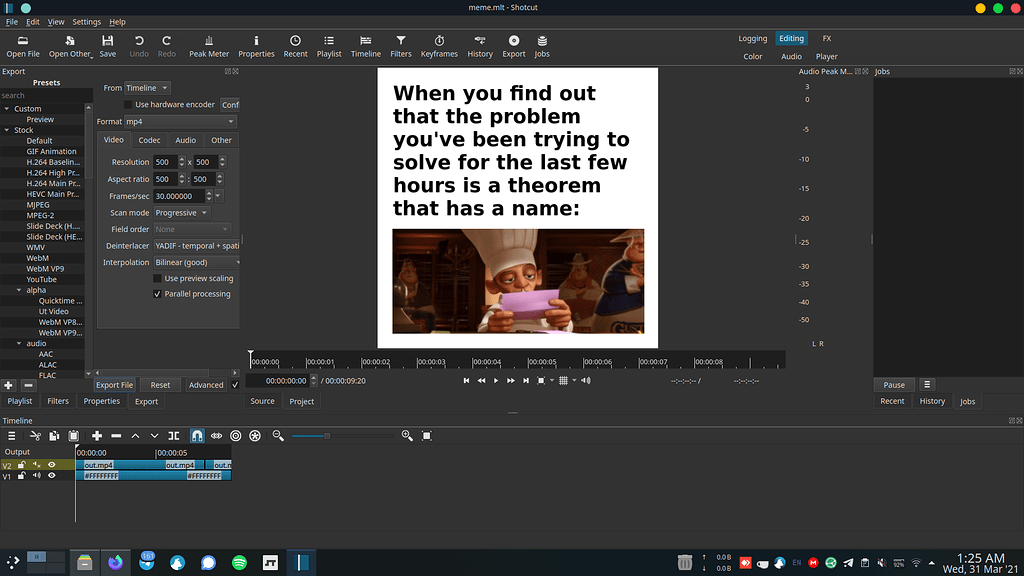This screenshot has height=576, width=1024.
Task: Click the Copy icon in timeline toolbar
Action: click(54, 436)
